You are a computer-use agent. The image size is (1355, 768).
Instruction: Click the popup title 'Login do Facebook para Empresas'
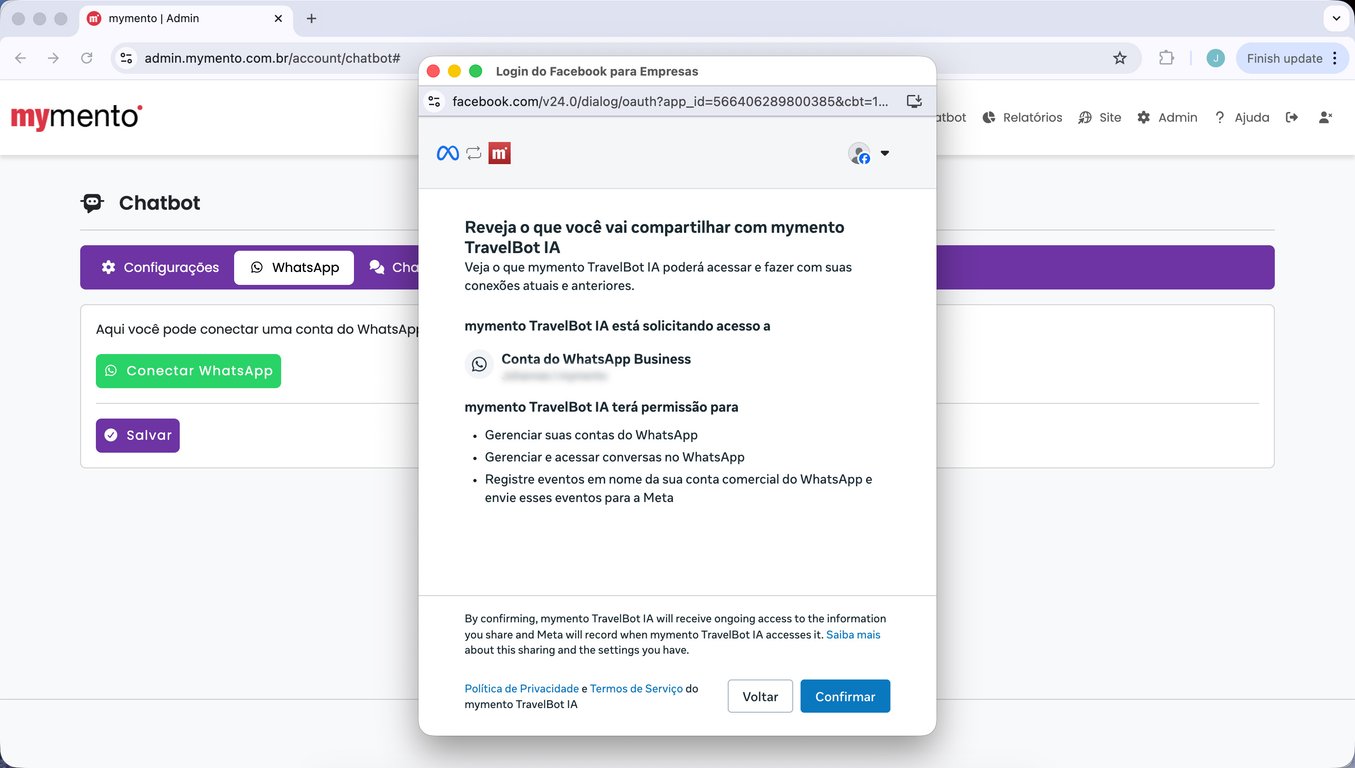pos(597,71)
